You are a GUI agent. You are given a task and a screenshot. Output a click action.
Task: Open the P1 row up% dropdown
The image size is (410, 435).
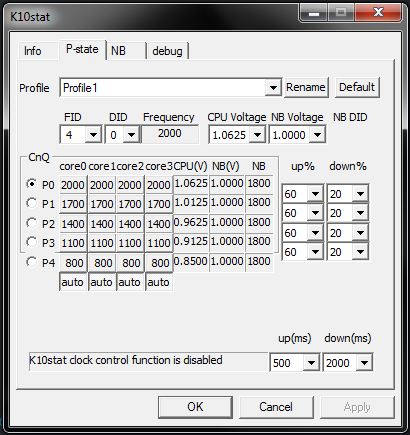pyautogui.click(x=315, y=213)
